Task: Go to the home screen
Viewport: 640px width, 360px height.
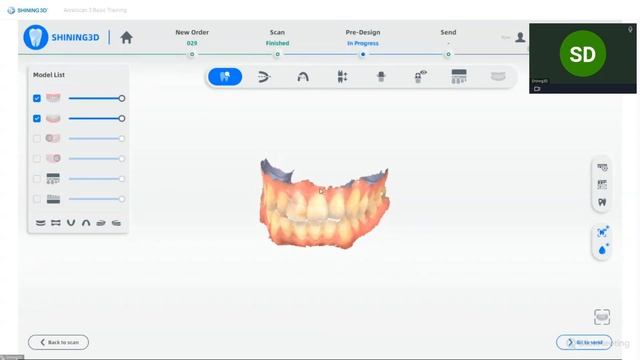Action: 127,38
